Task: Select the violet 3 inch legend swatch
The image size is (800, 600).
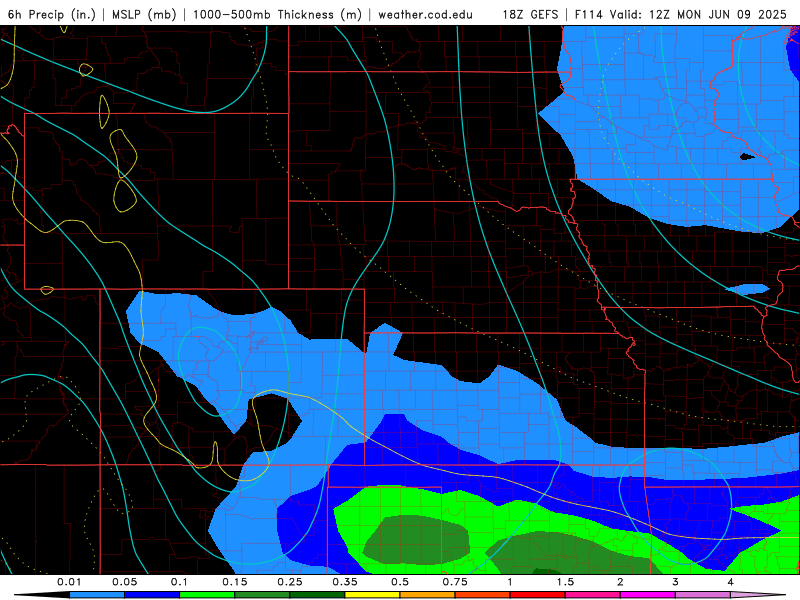Action: point(703,595)
